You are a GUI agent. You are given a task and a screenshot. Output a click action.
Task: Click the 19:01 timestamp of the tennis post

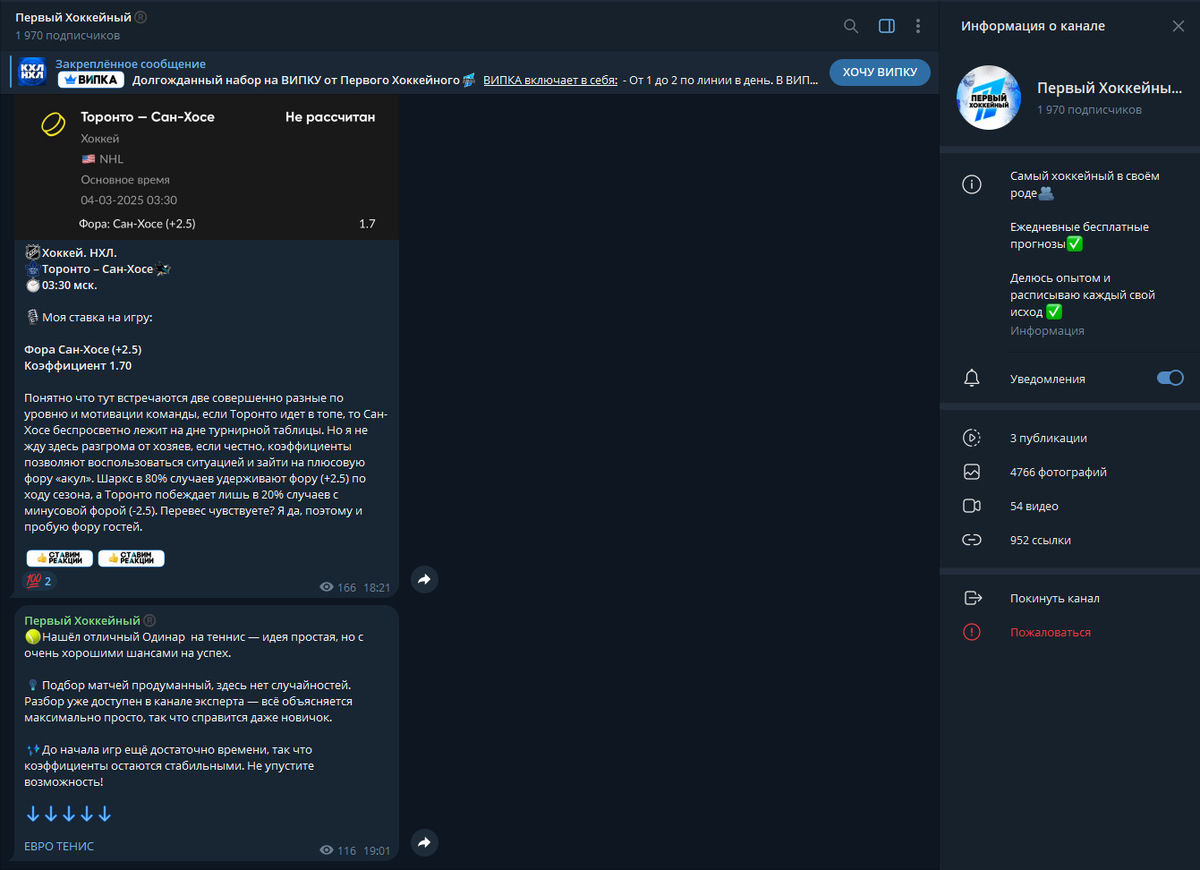[378, 850]
